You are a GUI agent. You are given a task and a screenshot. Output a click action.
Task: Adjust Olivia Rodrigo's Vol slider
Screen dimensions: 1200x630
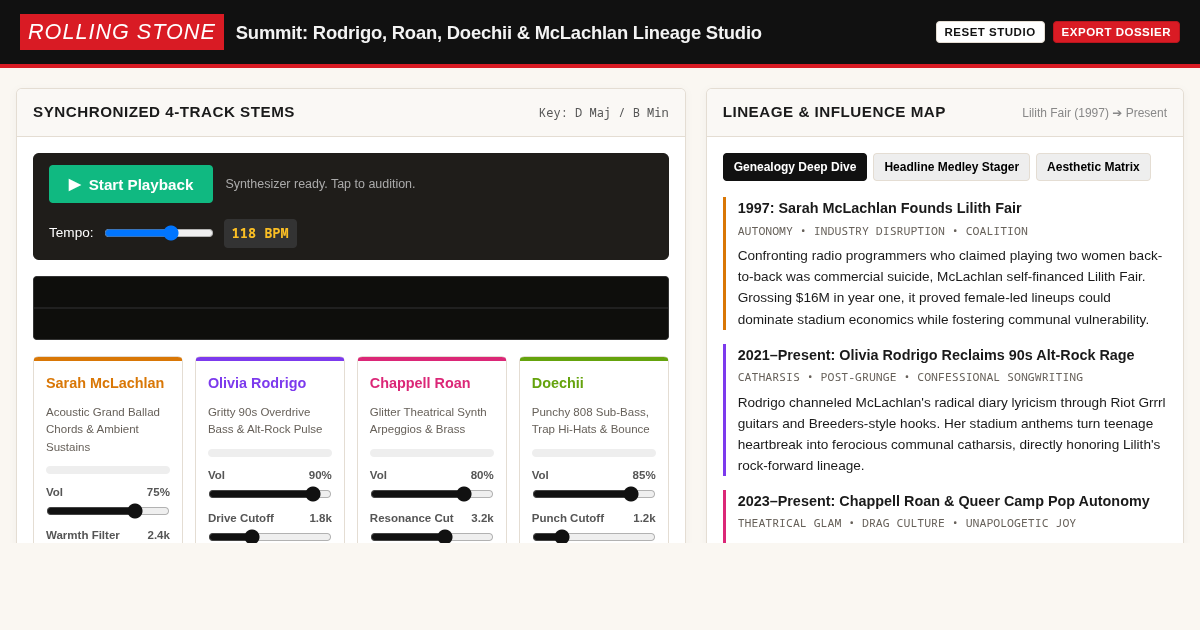click(x=270, y=494)
